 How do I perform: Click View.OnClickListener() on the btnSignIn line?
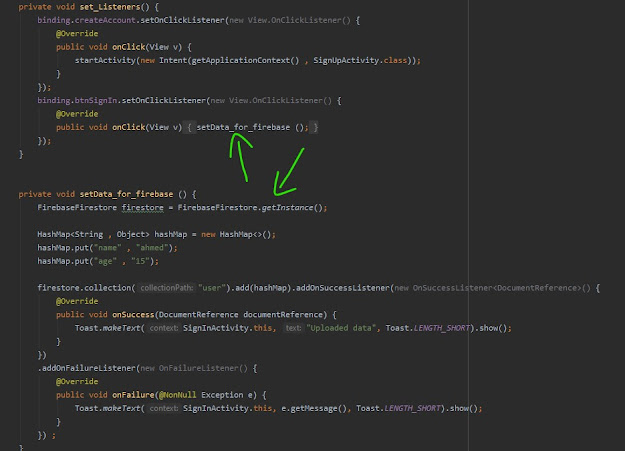[x=280, y=100]
